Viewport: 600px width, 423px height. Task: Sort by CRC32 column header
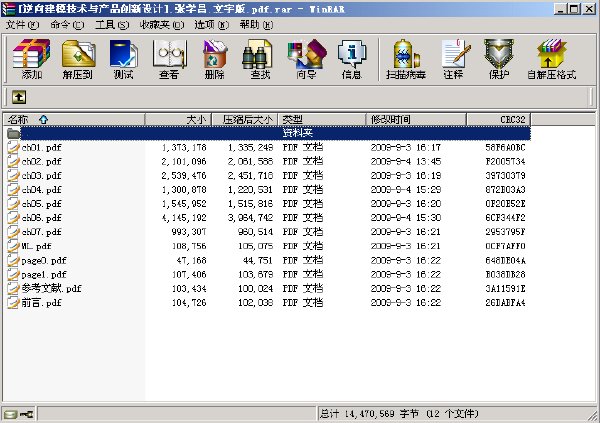tap(499, 119)
